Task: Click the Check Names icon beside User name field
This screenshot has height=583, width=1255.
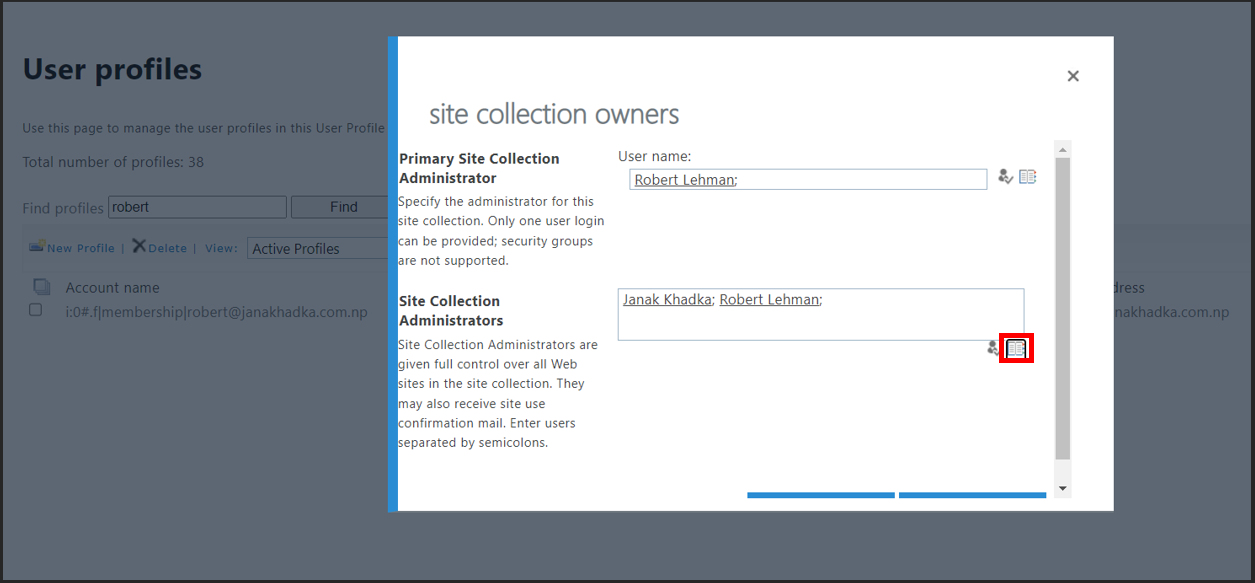Action: (x=1006, y=176)
